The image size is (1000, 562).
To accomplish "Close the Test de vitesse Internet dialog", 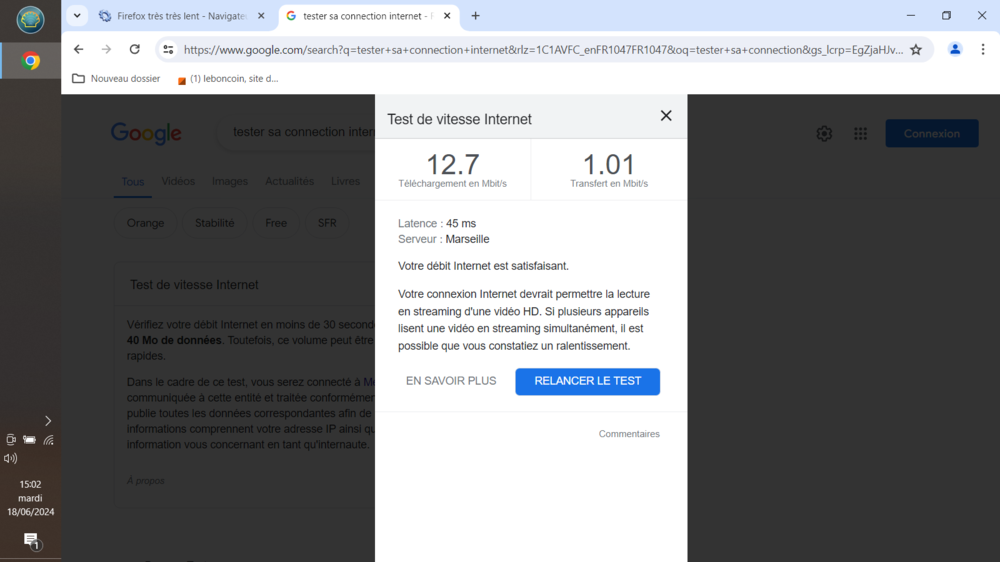I will coord(666,116).
